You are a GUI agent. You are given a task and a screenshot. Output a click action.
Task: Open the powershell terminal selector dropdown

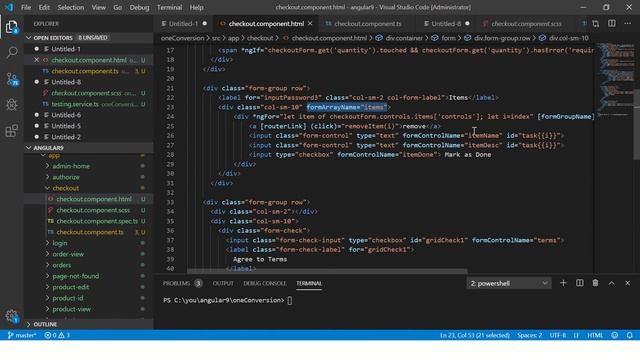click(509, 283)
